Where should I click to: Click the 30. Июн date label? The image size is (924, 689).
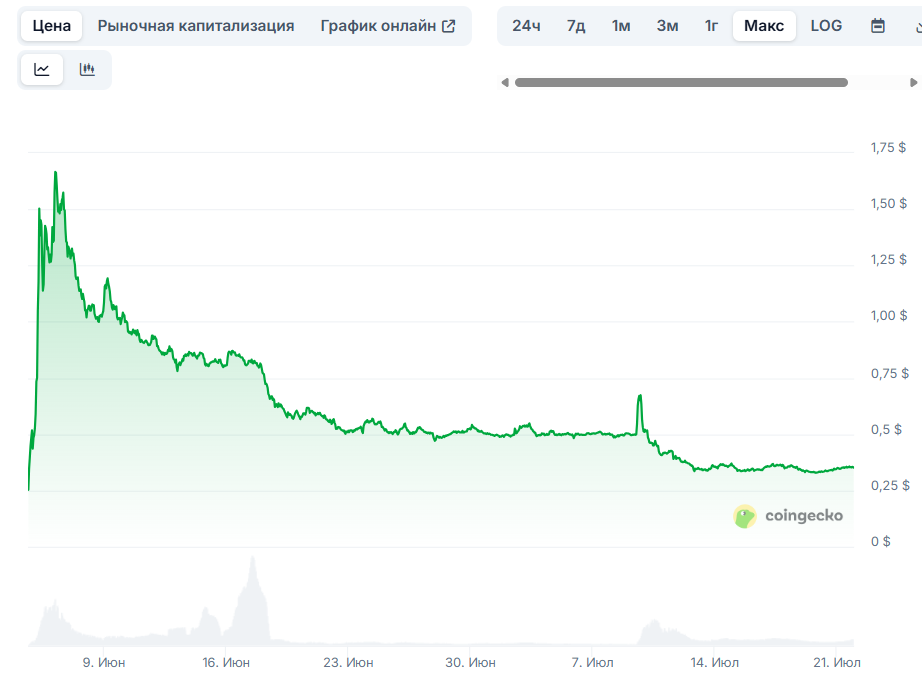[x=470, y=662]
